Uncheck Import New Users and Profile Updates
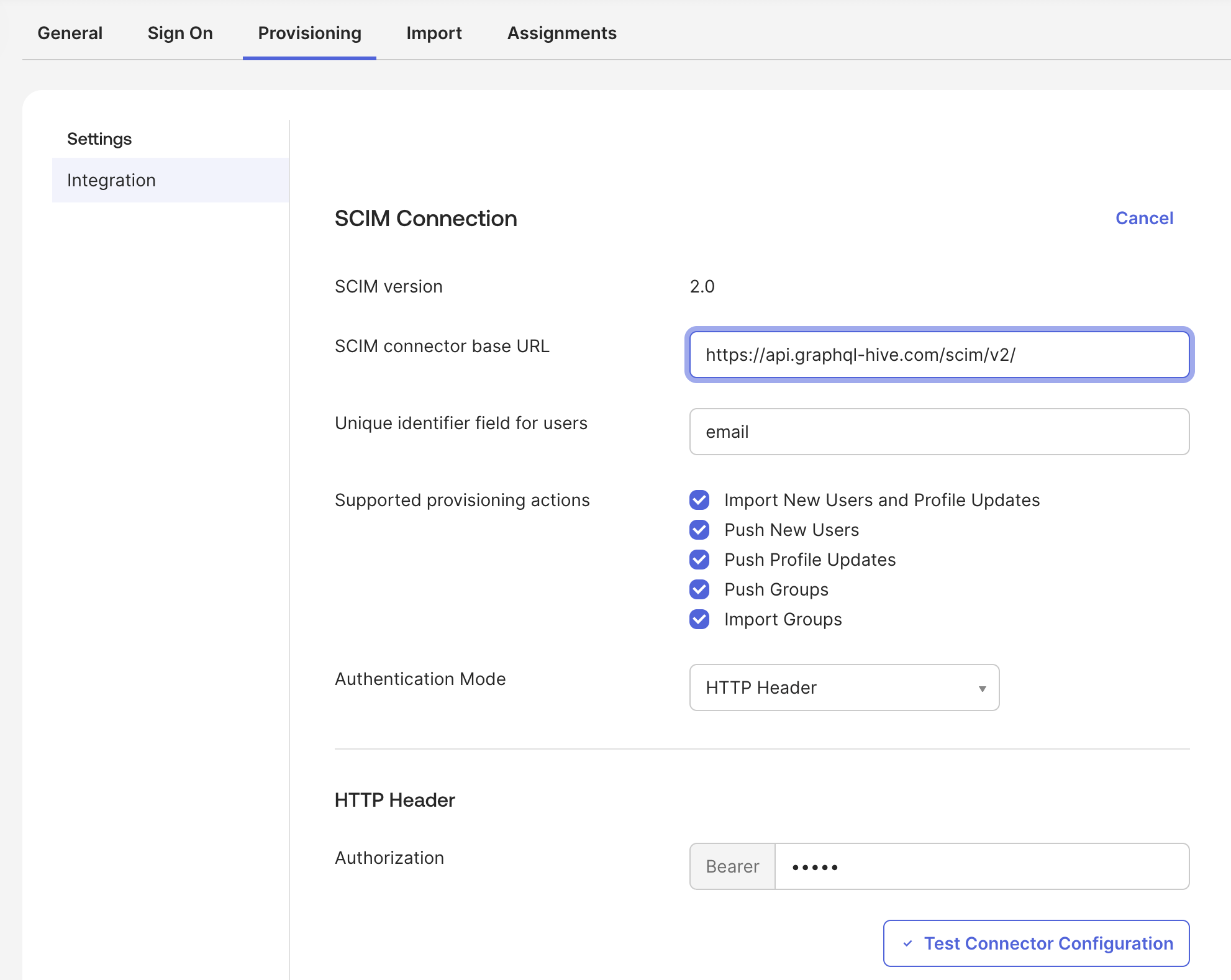The image size is (1231, 980). (x=699, y=500)
